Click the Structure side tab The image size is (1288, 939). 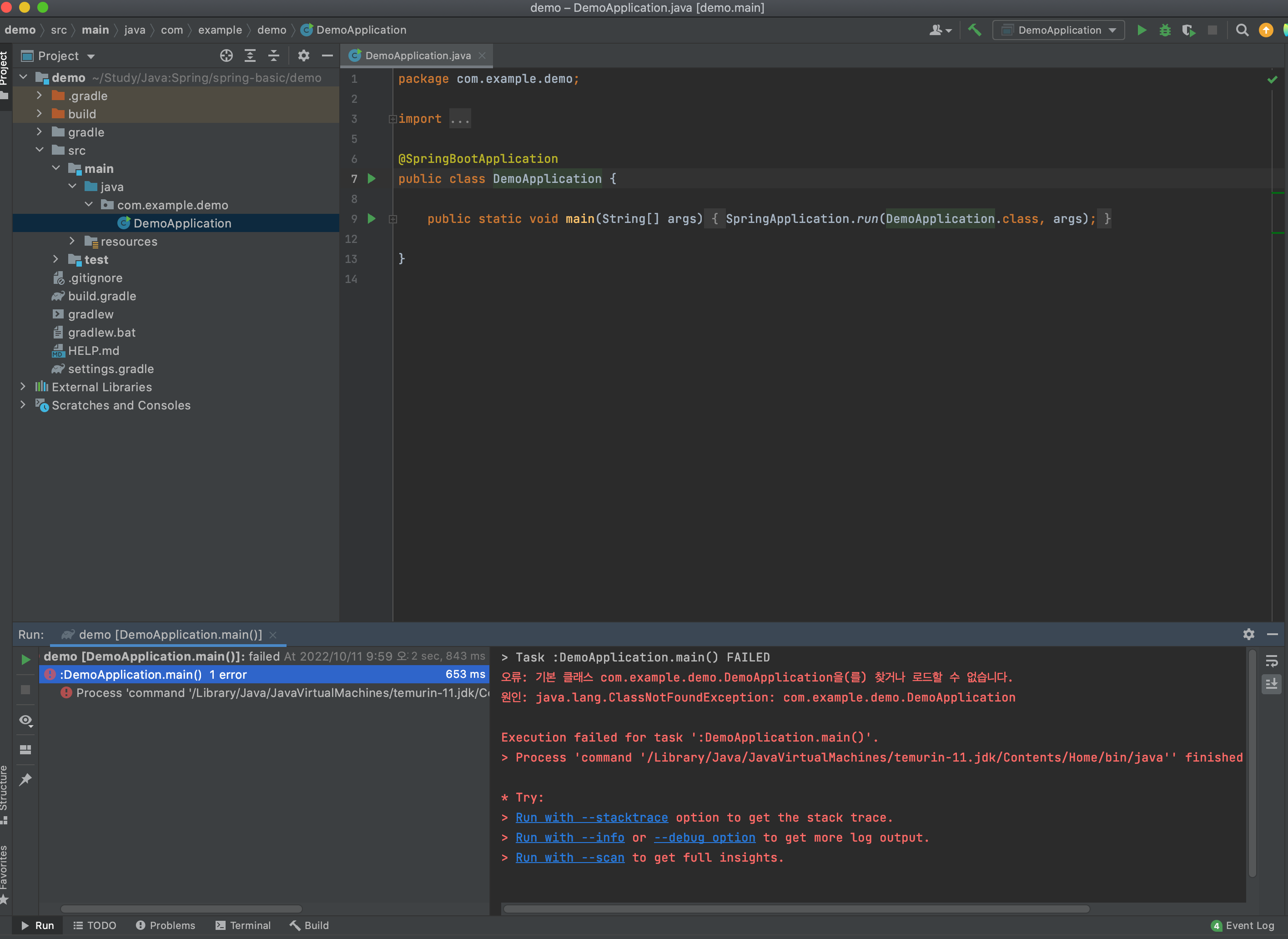point(5,795)
